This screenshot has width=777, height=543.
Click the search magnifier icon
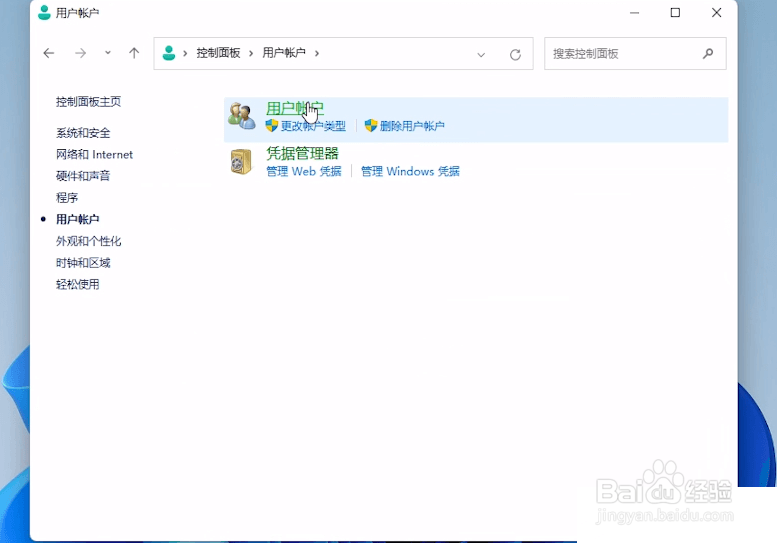[708, 53]
